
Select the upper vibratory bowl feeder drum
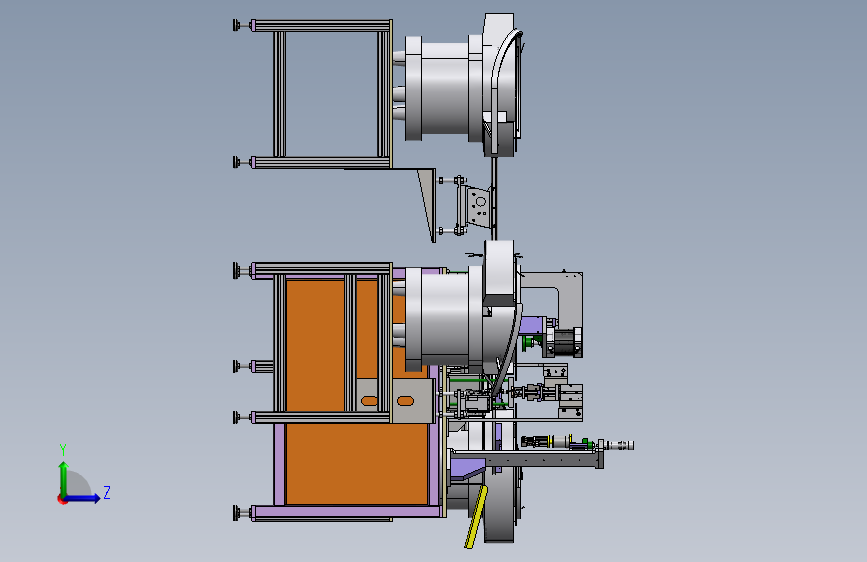(445, 89)
